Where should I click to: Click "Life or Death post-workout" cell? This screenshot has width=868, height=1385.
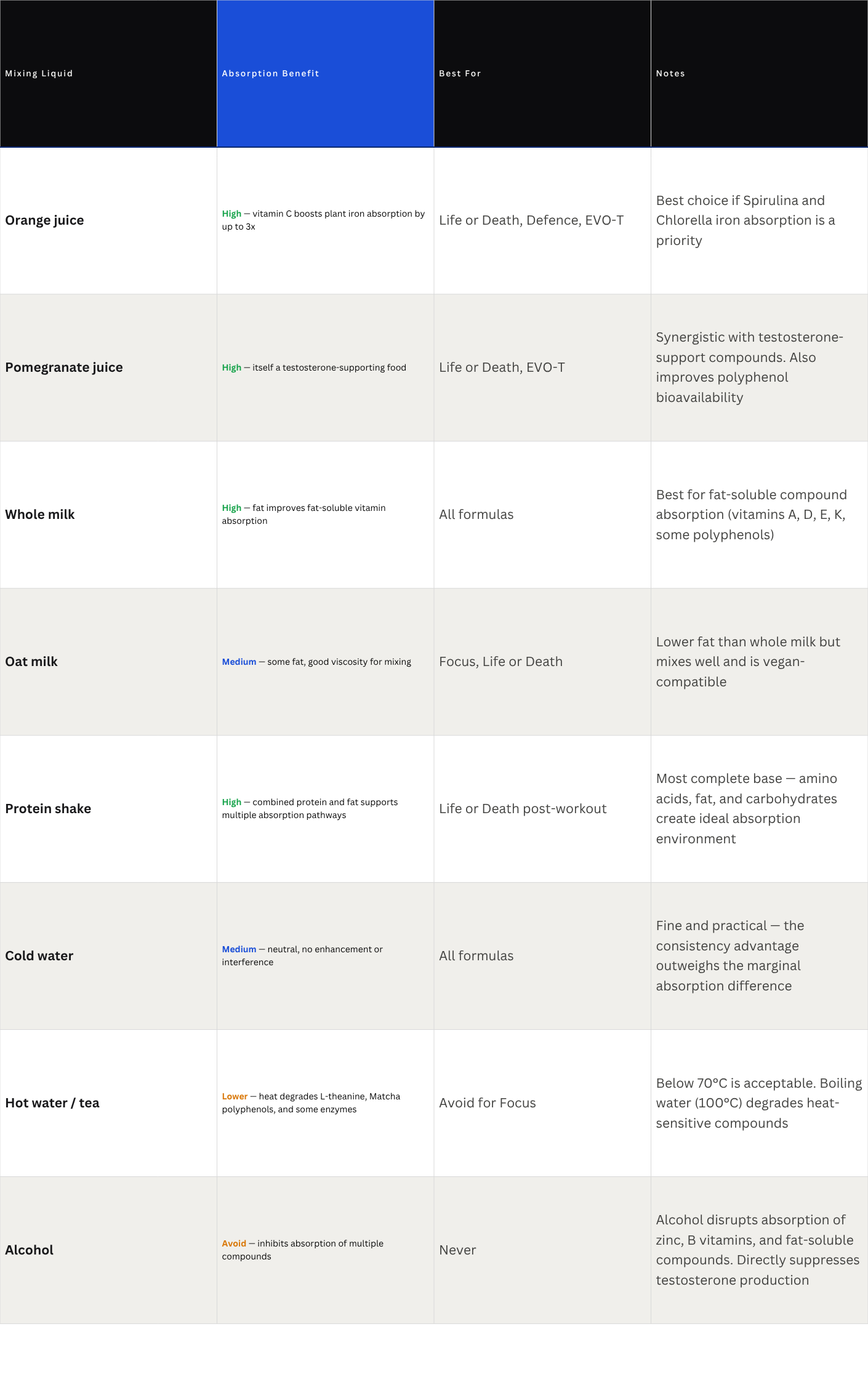click(x=523, y=809)
